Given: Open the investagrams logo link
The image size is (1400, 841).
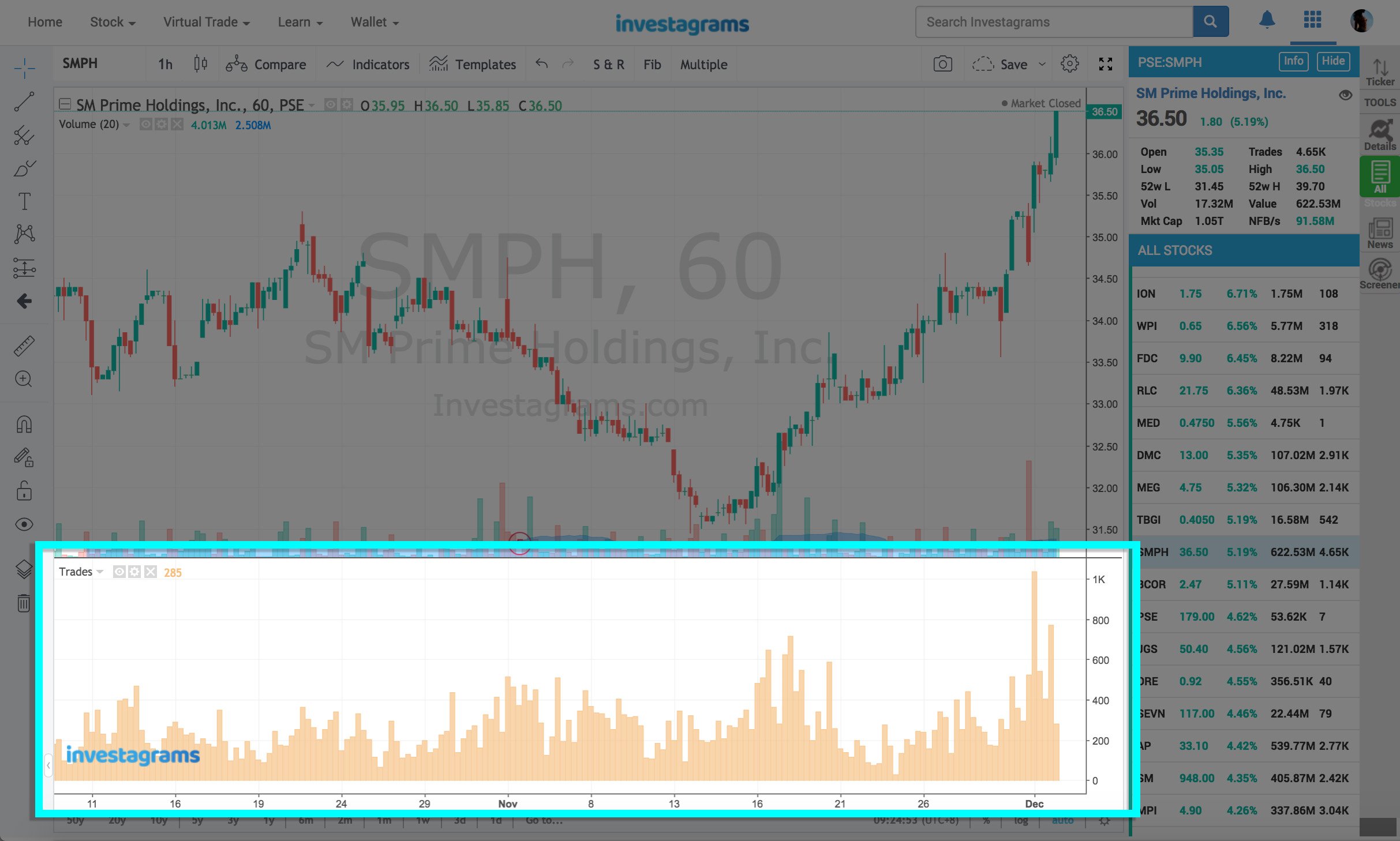Looking at the screenshot, I should point(682,23).
